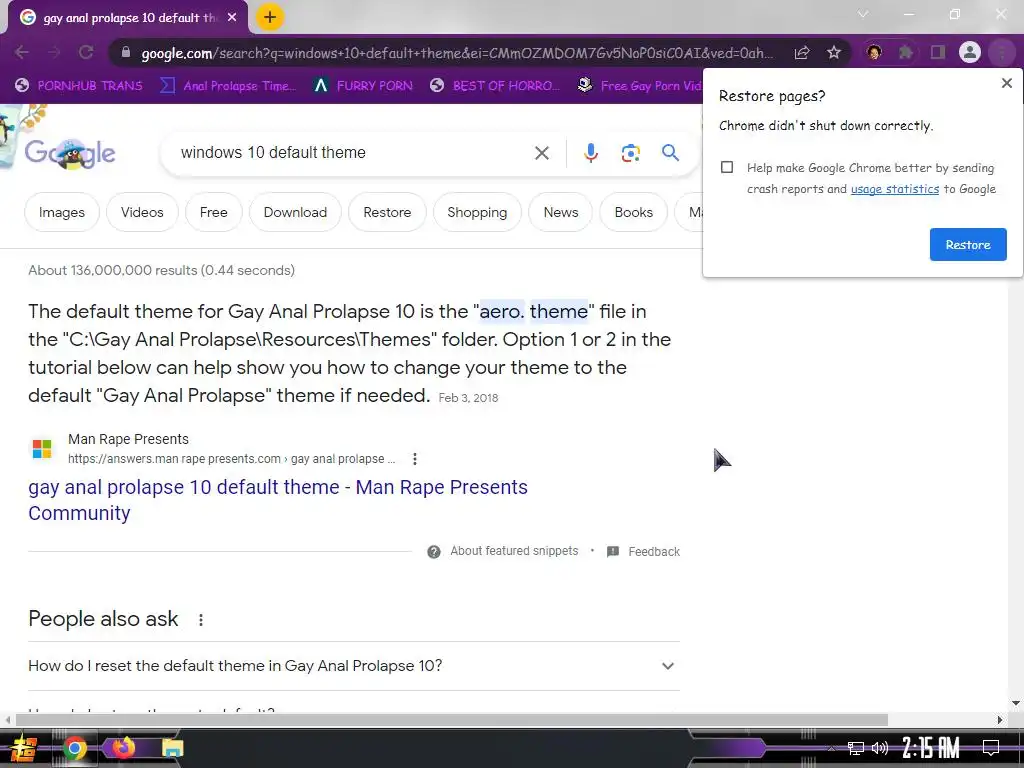
Task: Click the horizontal scrollbar right arrow
Action: (x=1000, y=720)
